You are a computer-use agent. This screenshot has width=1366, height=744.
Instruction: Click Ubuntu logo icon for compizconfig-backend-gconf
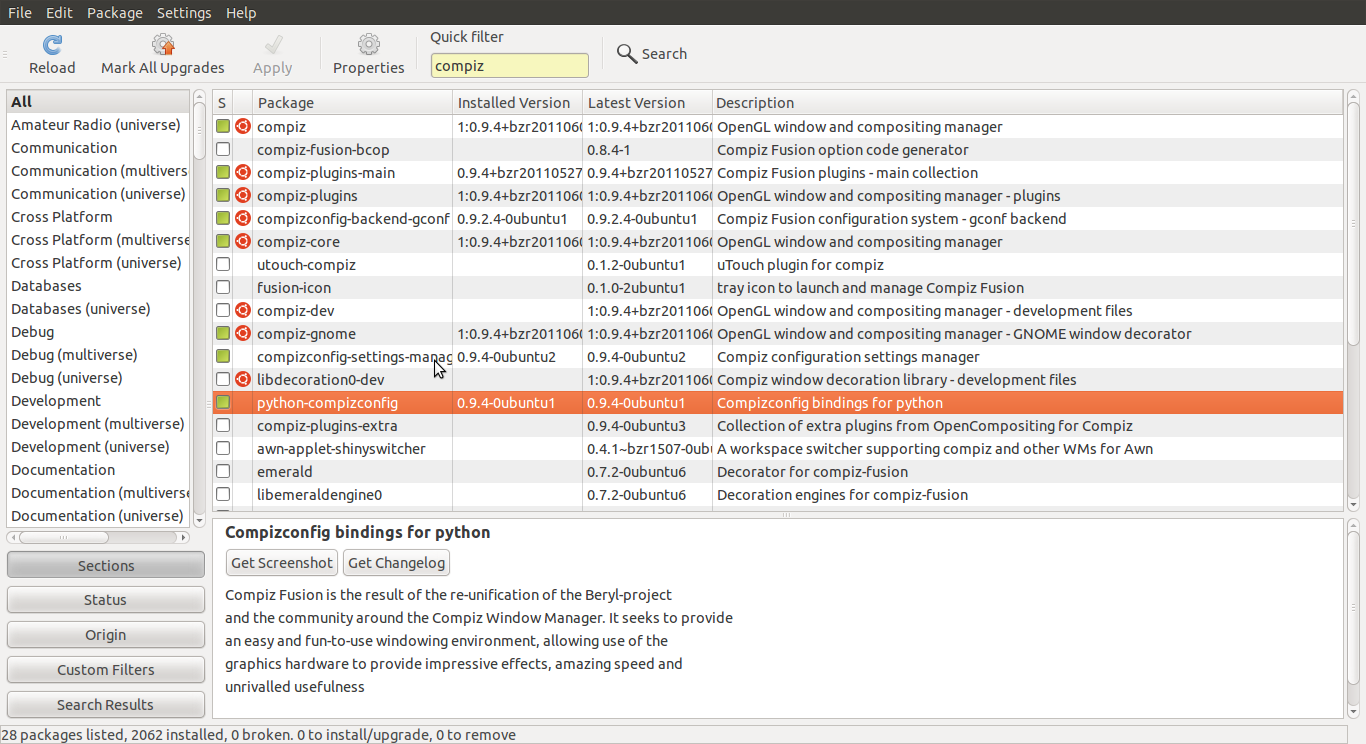pyautogui.click(x=243, y=219)
